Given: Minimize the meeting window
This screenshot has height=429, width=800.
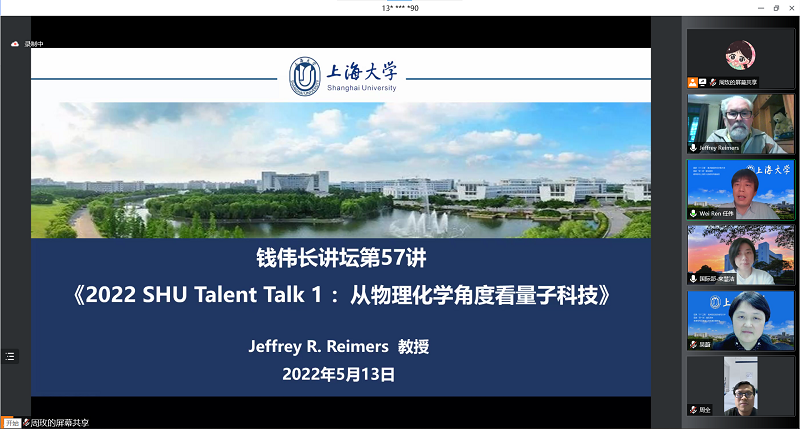Looking at the screenshot, I should pos(761,8).
